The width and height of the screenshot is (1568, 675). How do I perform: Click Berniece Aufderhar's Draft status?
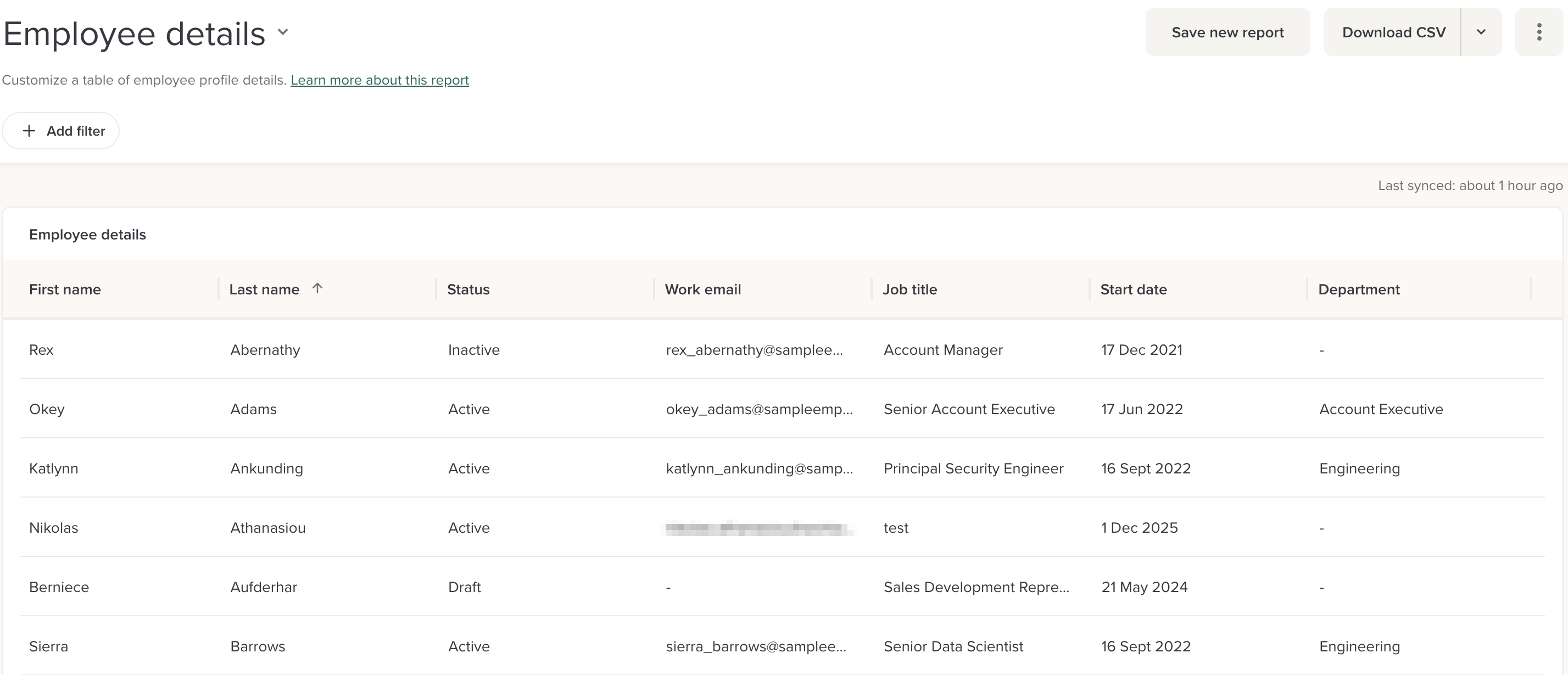tap(464, 587)
